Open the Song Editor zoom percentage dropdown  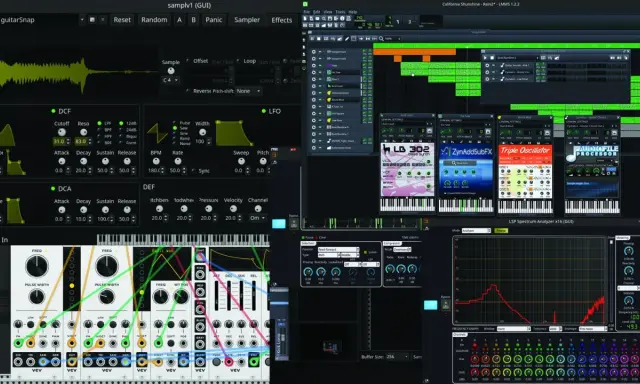pos(393,39)
